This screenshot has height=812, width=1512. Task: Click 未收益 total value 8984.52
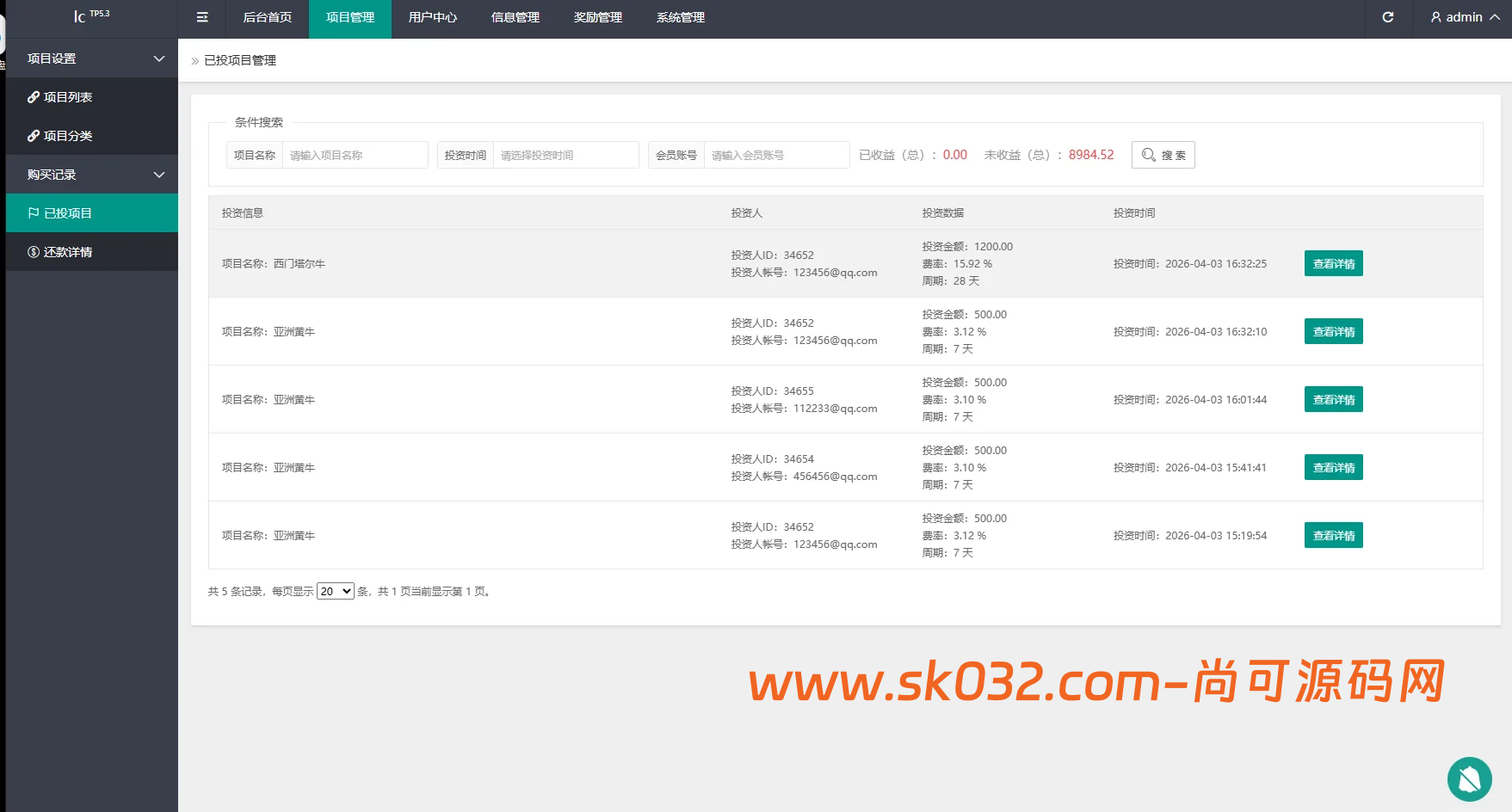[1091, 155]
